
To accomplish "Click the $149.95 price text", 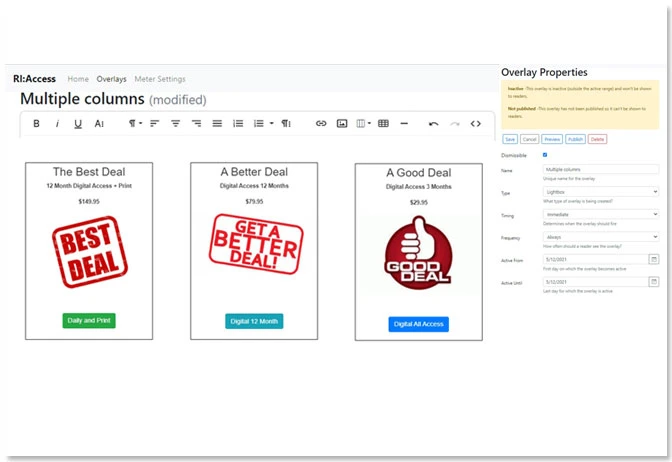I will [89, 201].
